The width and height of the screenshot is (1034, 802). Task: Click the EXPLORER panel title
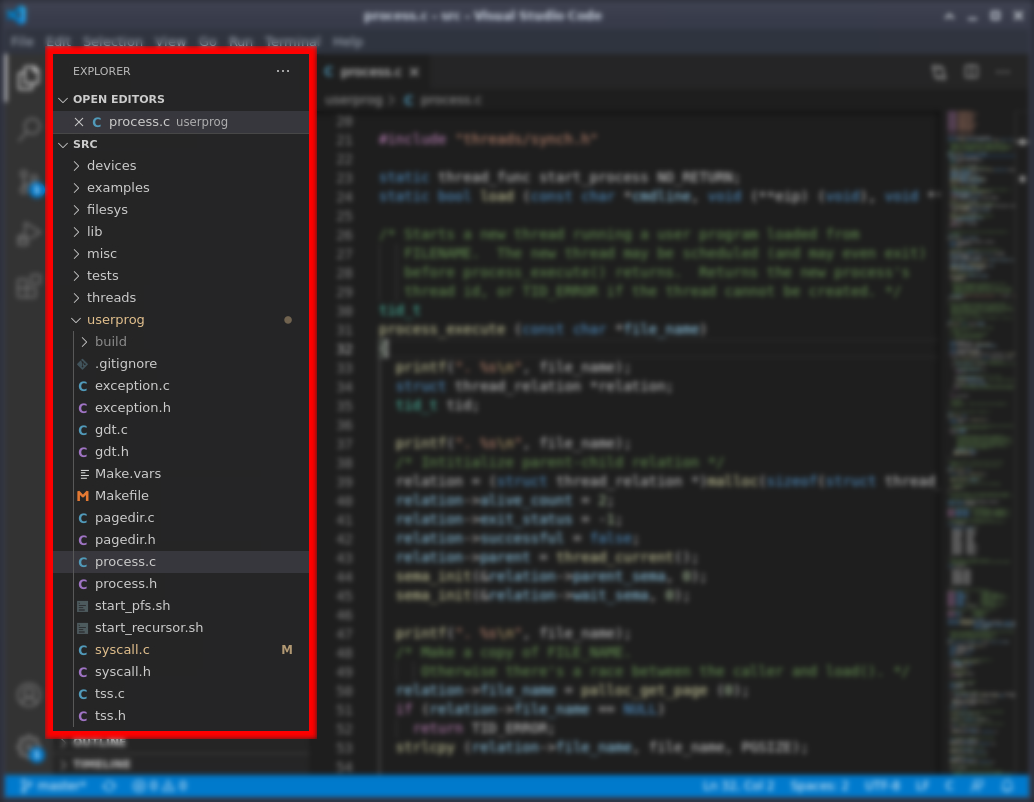(102, 71)
